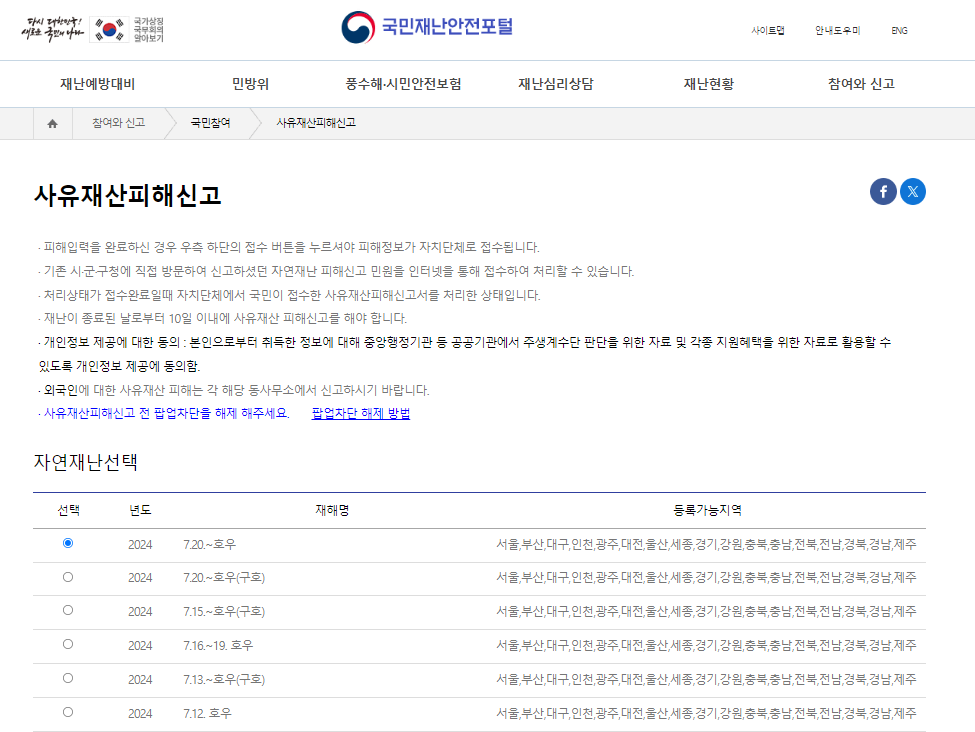975x732 pixels.
Task: Select the 7.12. 호우 radio button
Action: 68,712
